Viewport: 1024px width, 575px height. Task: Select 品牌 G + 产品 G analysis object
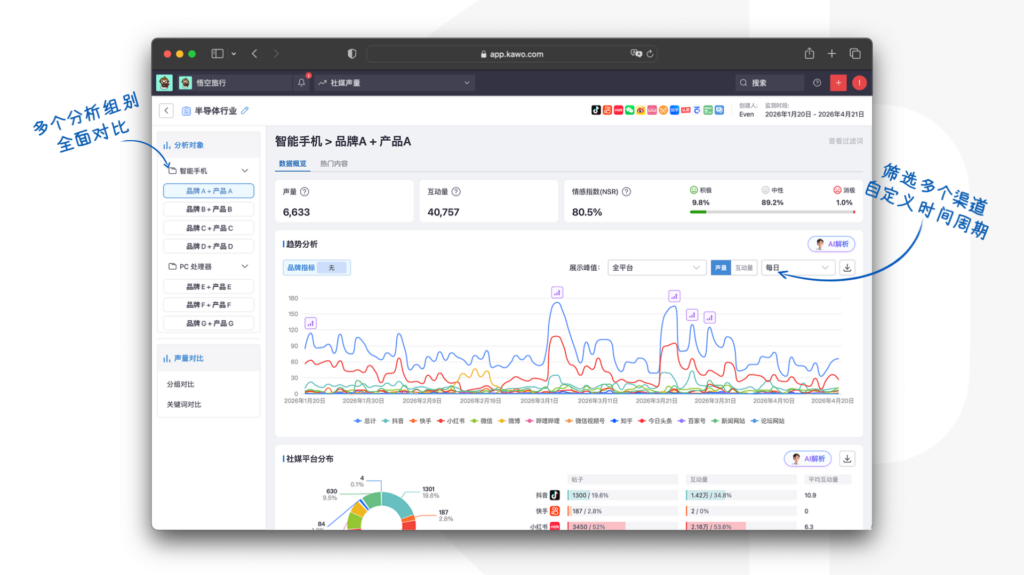(x=209, y=323)
